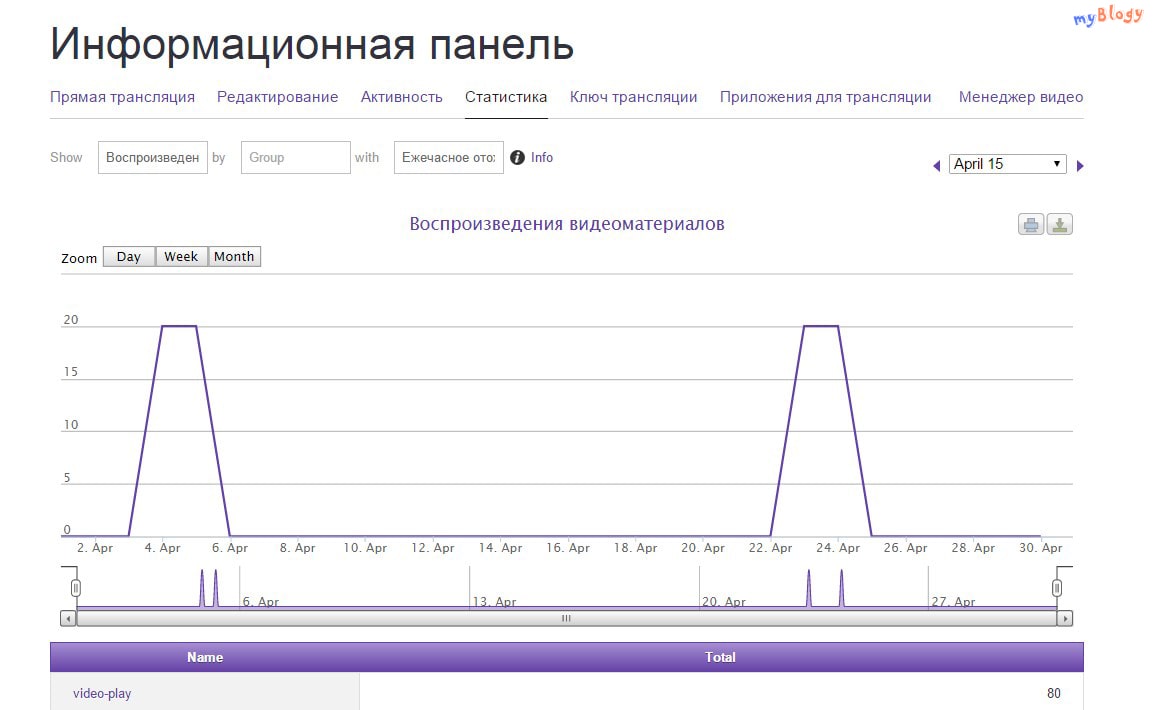
Task: Click the scrollbar left arrow button
Action: (68, 619)
